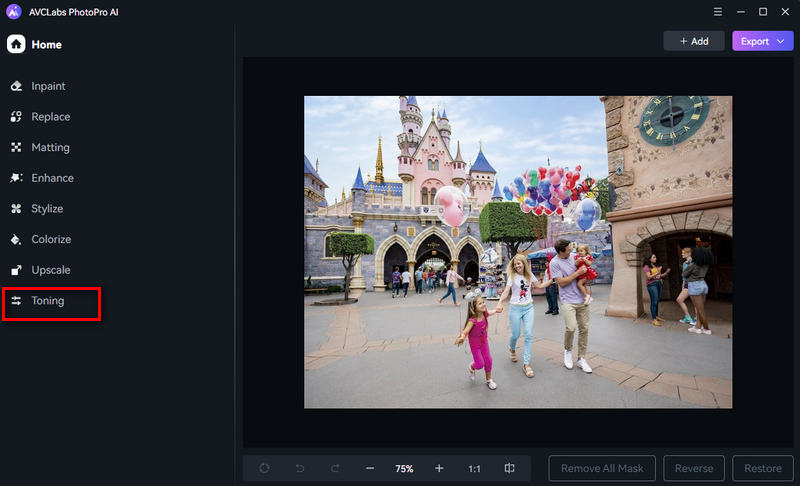The image size is (800, 486).
Task: Select the Toning sliders icon
Action: 16,301
